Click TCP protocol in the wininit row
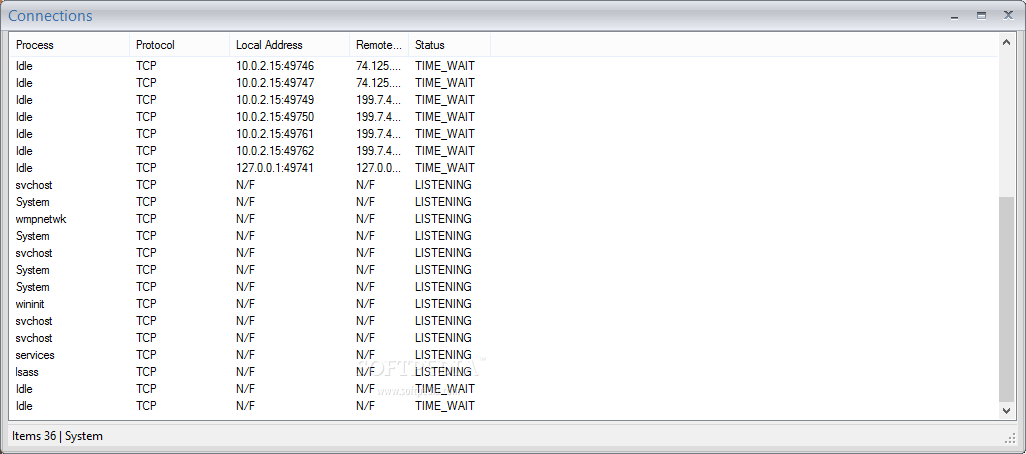The width and height of the screenshot is (1026, 454). [x=147, y=304]
